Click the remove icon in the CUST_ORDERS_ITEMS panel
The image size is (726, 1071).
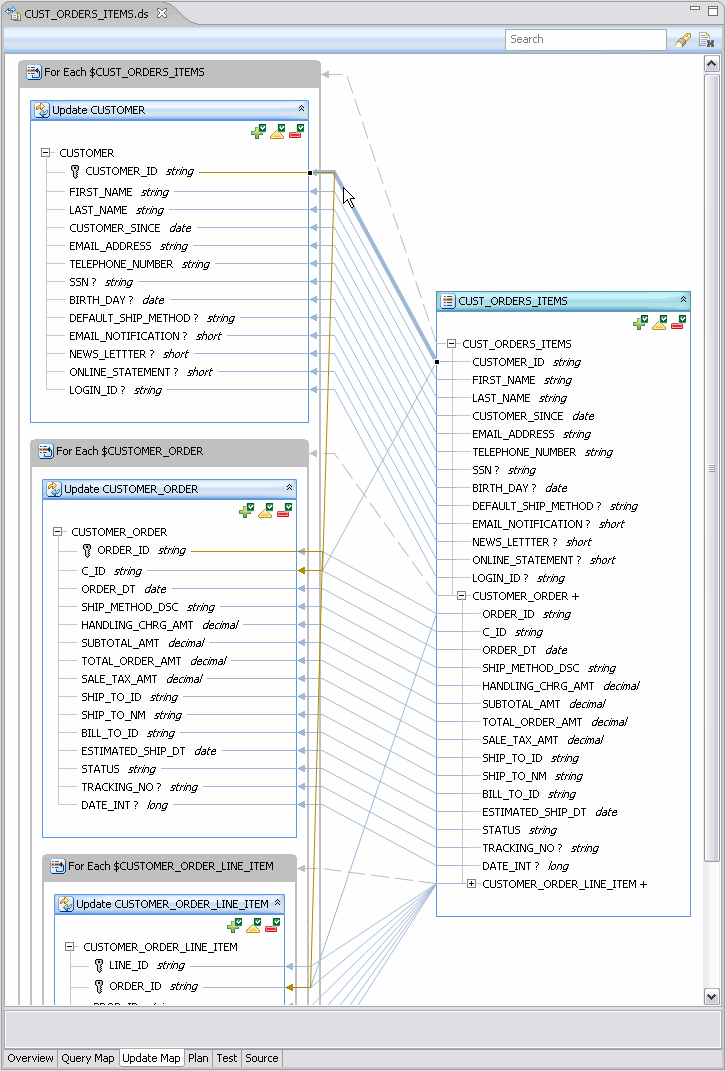(679, 322)
